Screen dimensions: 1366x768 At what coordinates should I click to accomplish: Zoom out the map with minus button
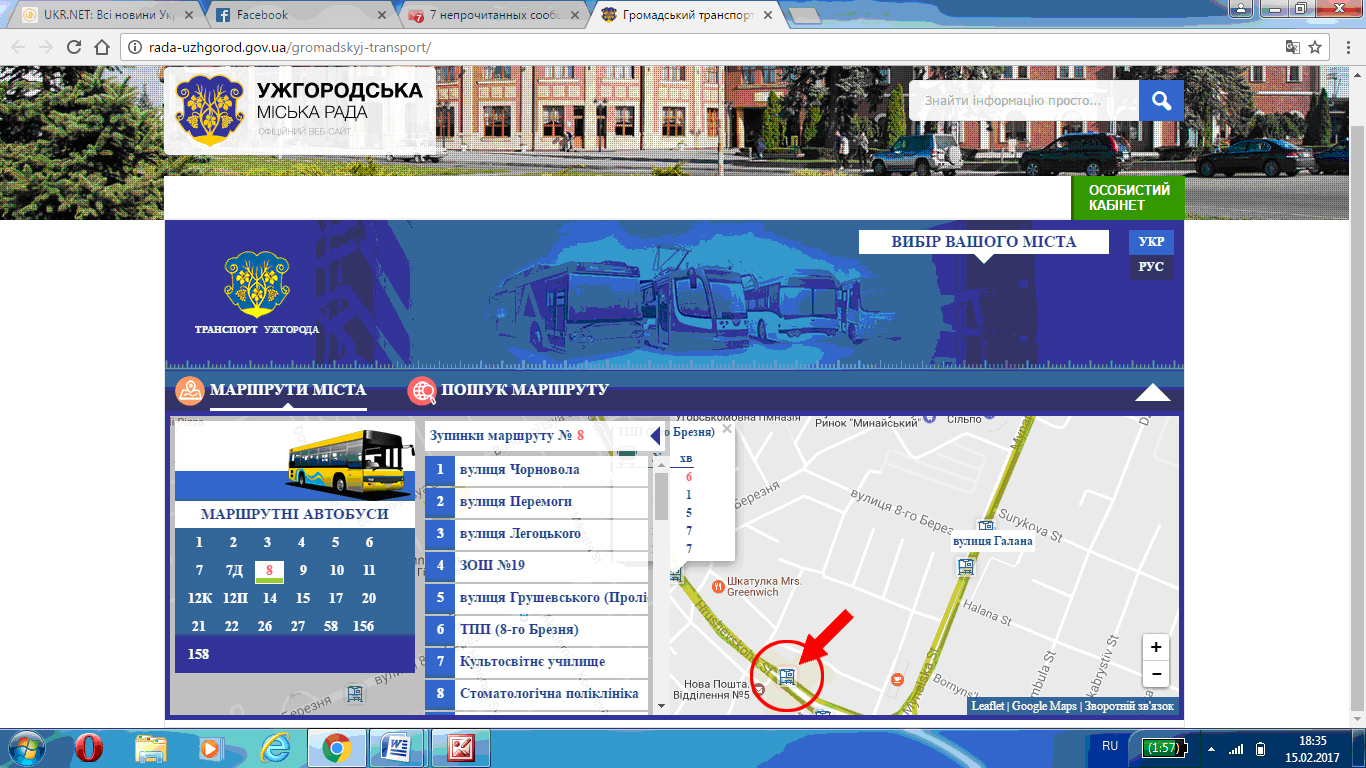[1156, 674]
